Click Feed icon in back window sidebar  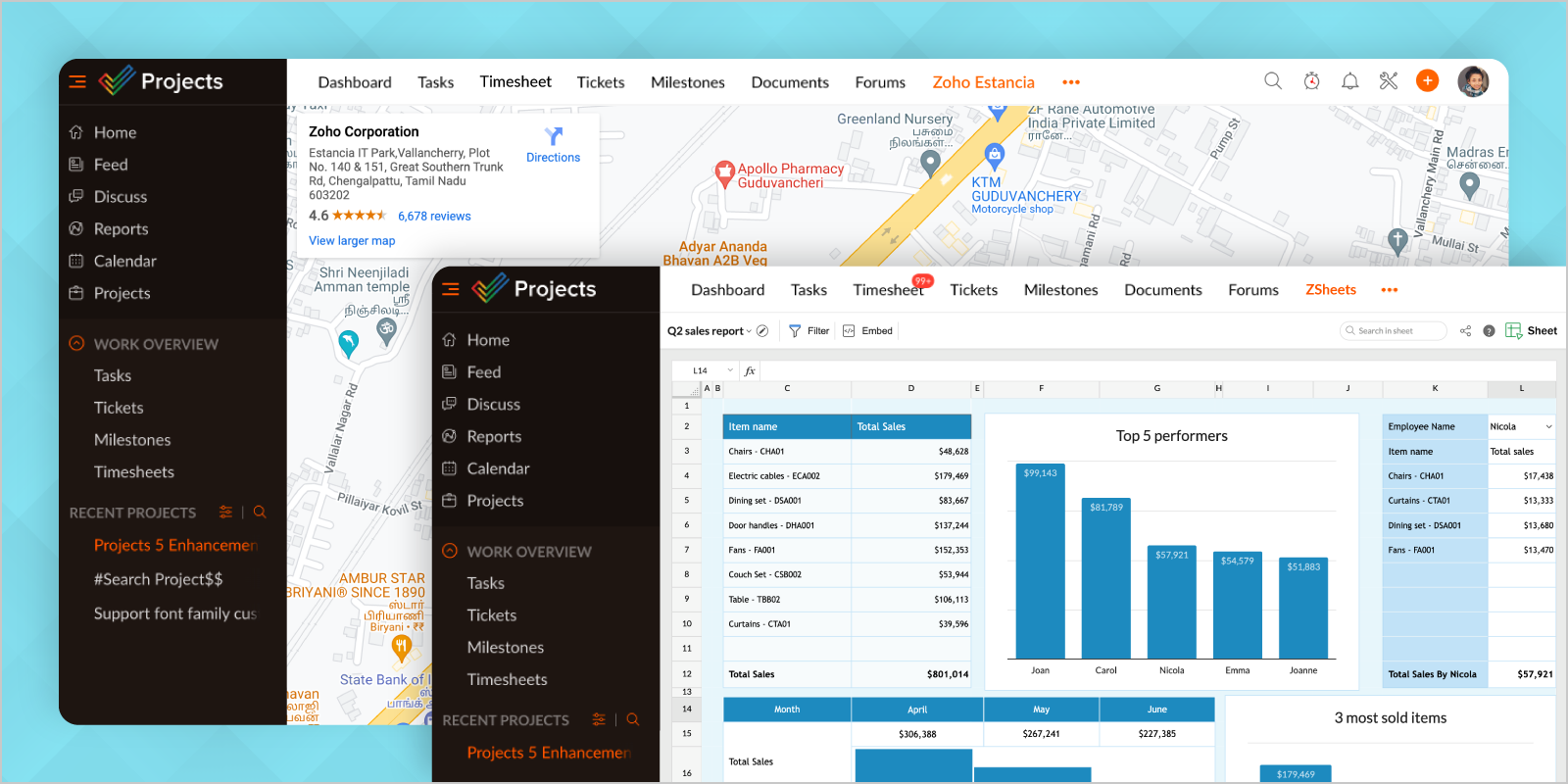coord(76,165)
